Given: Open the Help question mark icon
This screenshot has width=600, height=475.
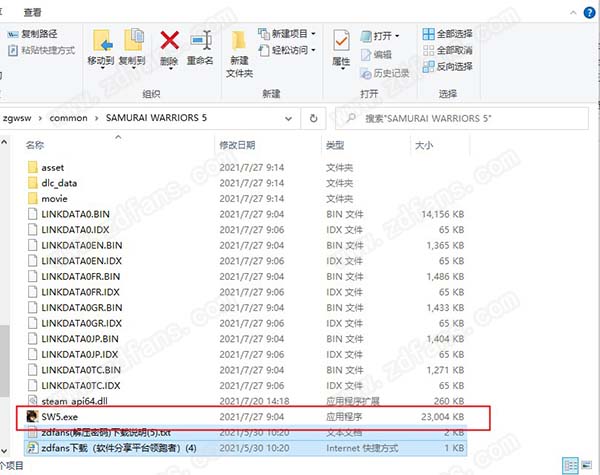Looking at the screenshot, I should coord(589,12).
